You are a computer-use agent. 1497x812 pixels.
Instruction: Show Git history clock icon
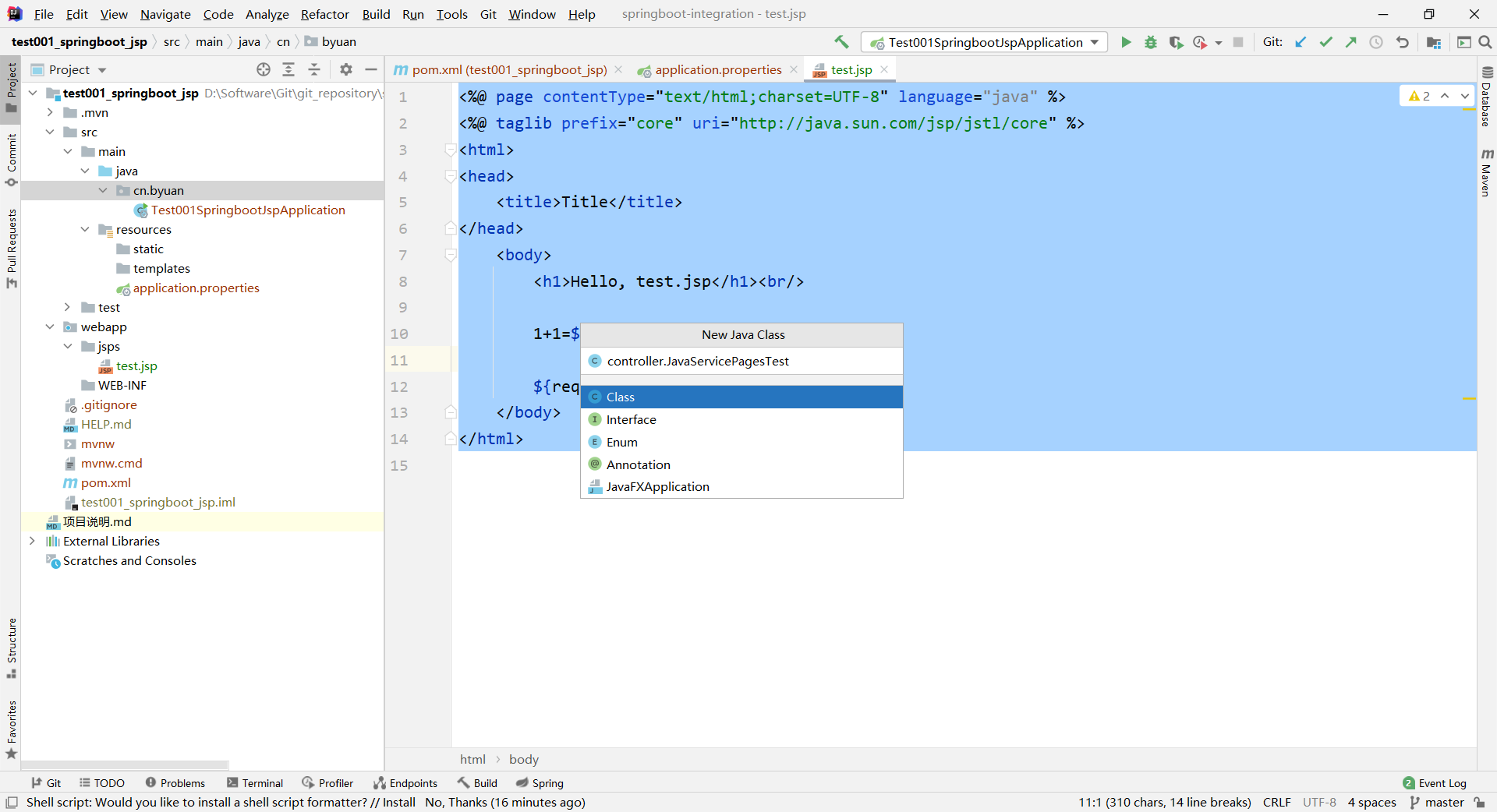point(1376,42)
